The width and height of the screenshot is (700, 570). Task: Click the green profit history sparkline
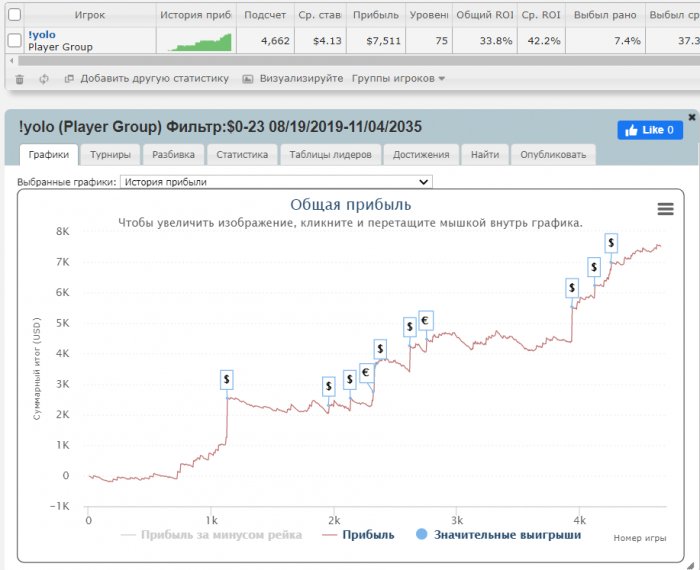click(200, 42)
